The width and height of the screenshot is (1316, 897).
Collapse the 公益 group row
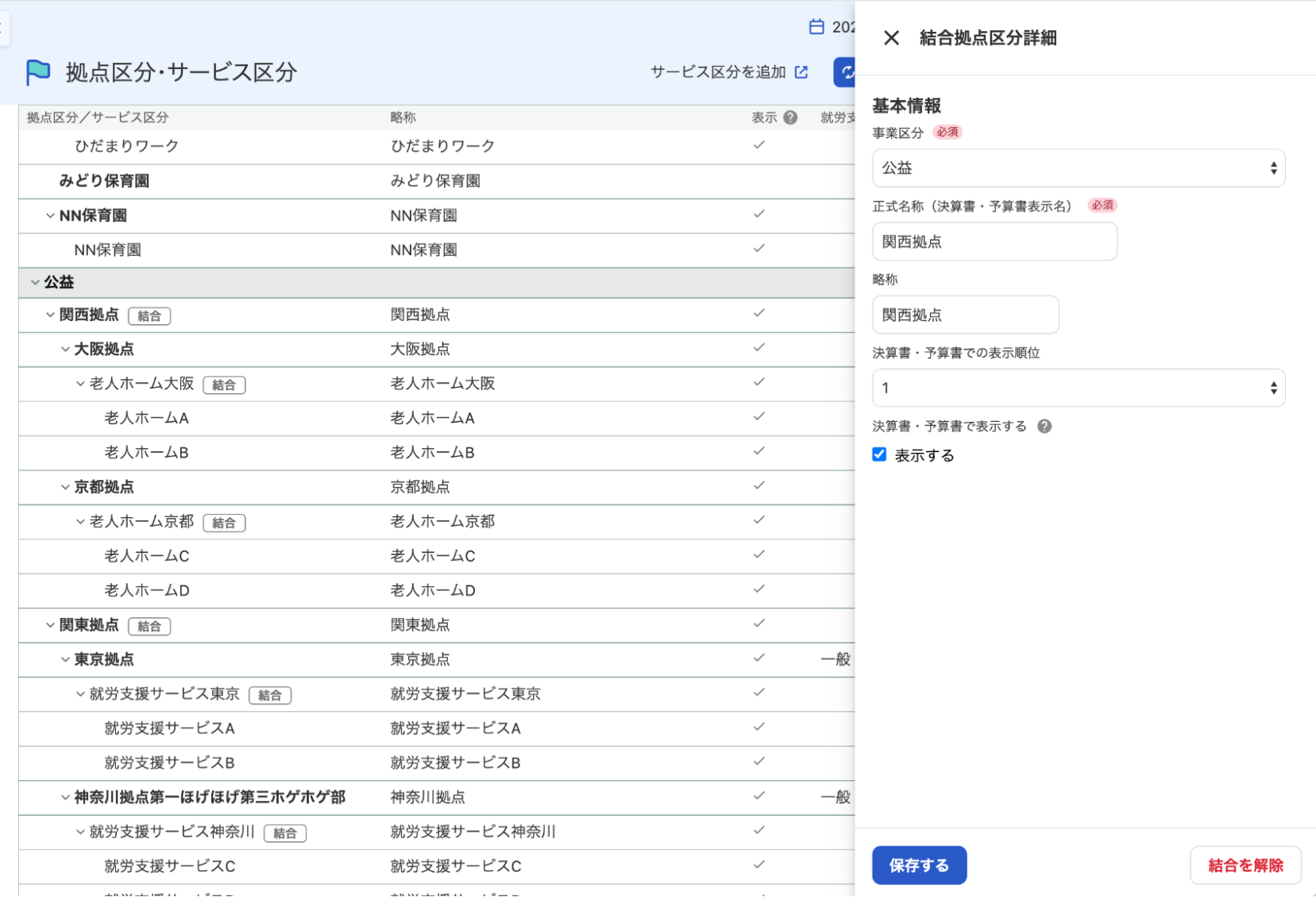click(35, 282)
